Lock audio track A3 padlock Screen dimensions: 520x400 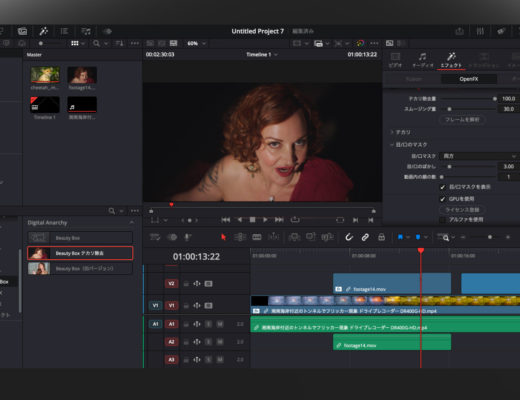coord(186,360)
